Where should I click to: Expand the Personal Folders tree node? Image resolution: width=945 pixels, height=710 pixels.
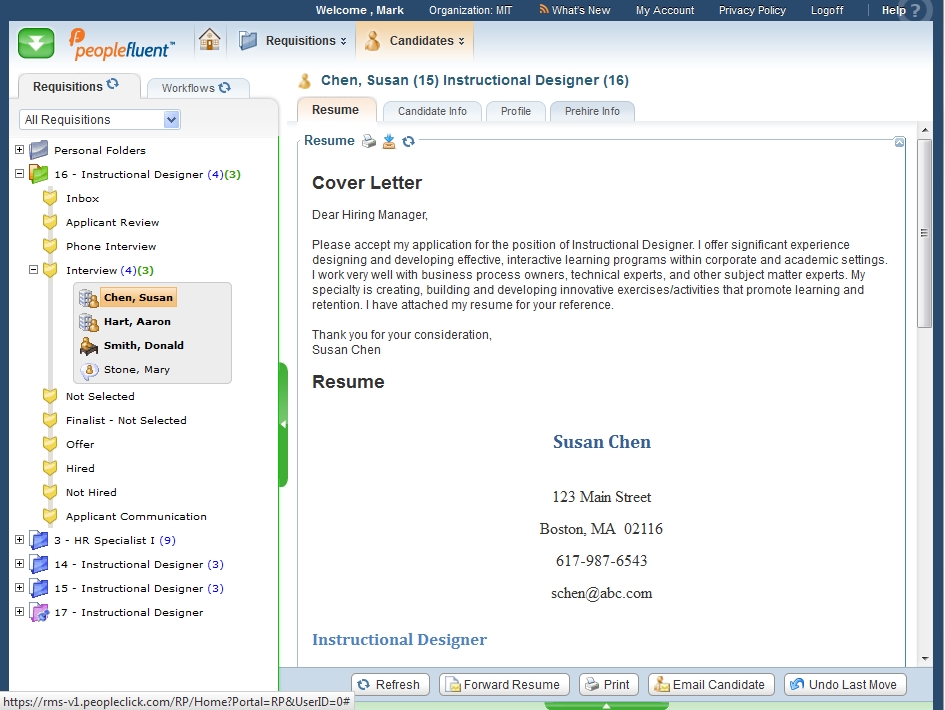19,150
